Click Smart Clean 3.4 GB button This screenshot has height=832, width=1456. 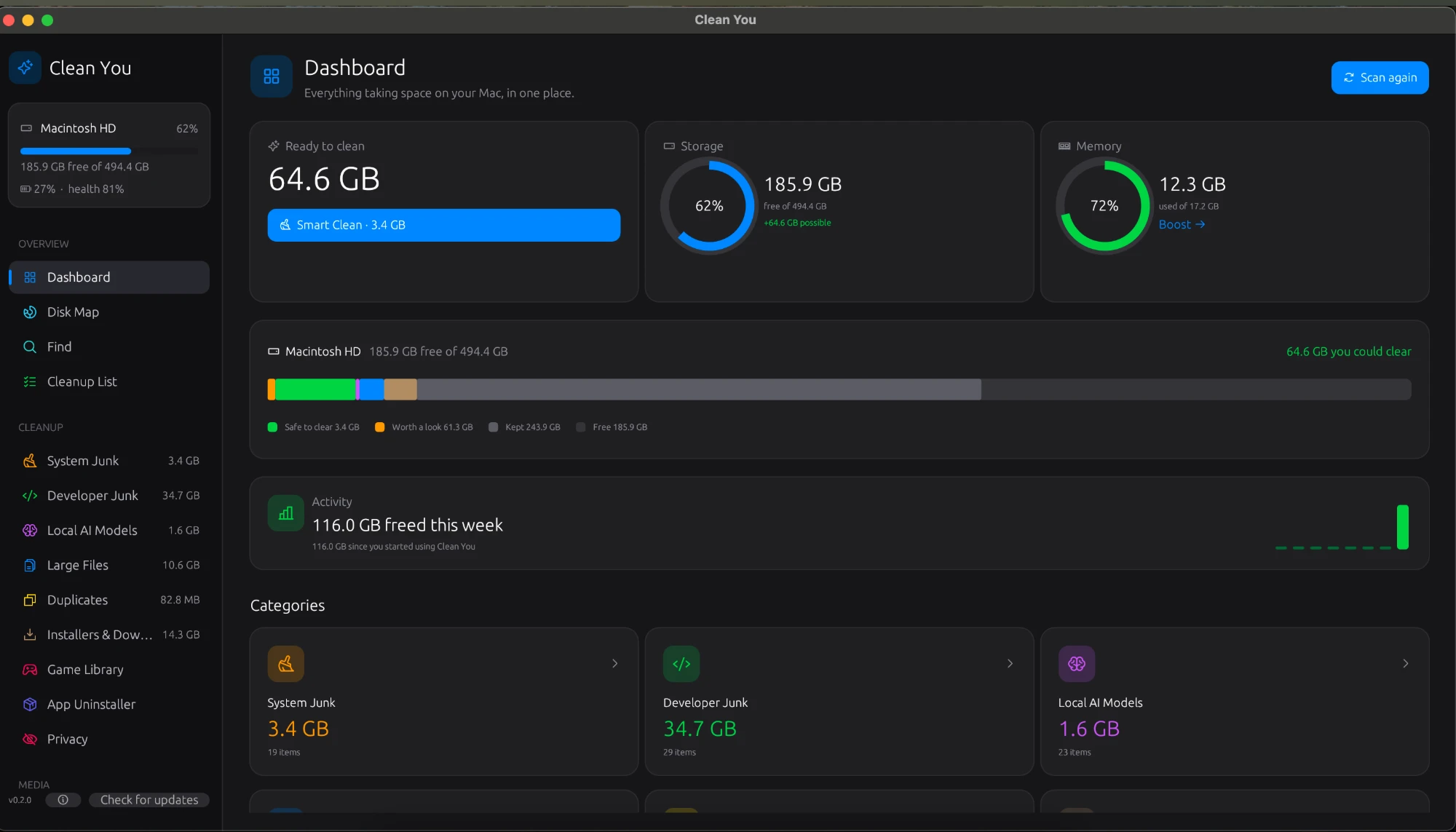[x=444, y=226]
